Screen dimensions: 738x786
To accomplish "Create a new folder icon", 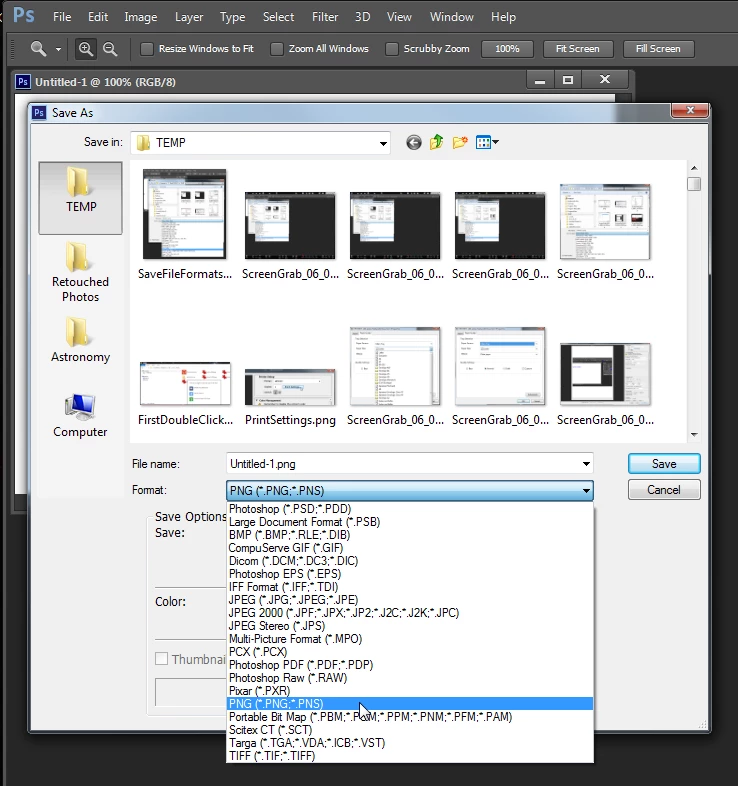I will [460, 142].
